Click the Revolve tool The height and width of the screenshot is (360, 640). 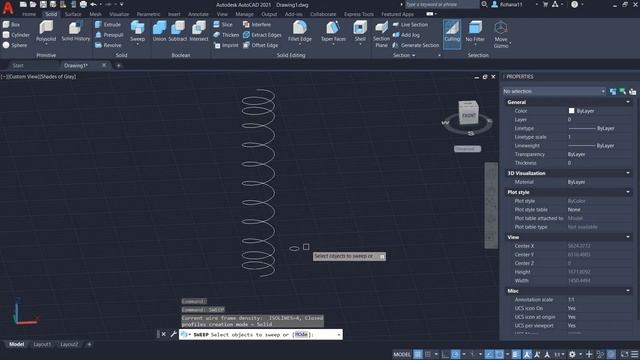tap(109, 45)
